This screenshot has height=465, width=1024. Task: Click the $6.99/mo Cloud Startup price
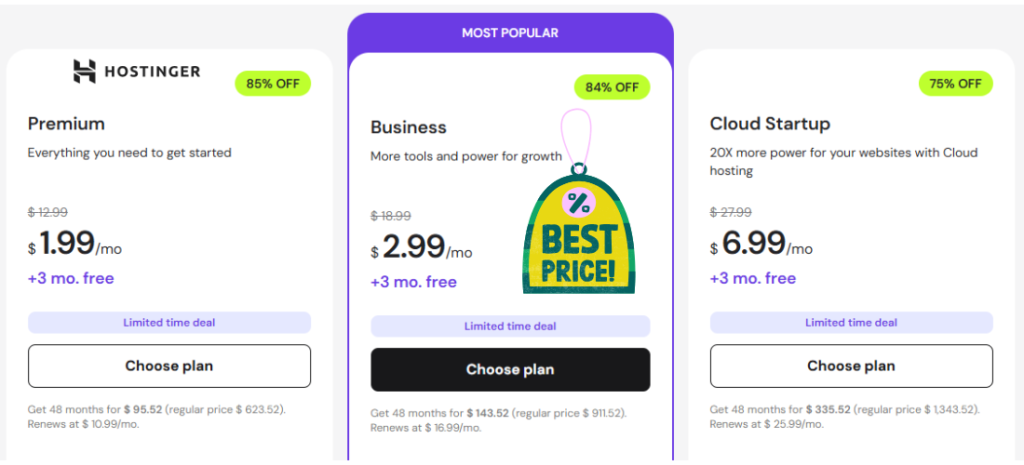click(761, 244)
